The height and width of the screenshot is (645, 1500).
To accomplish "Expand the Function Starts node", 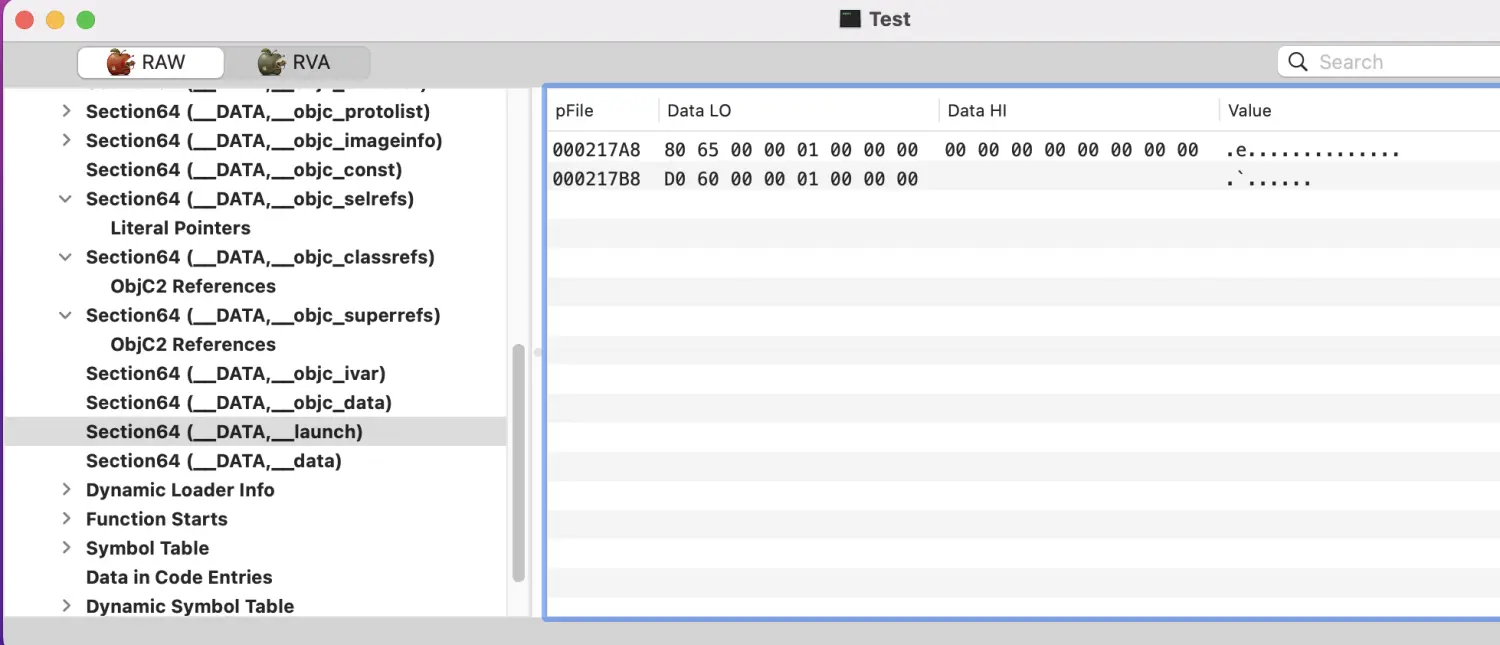I will coord(66,519).
